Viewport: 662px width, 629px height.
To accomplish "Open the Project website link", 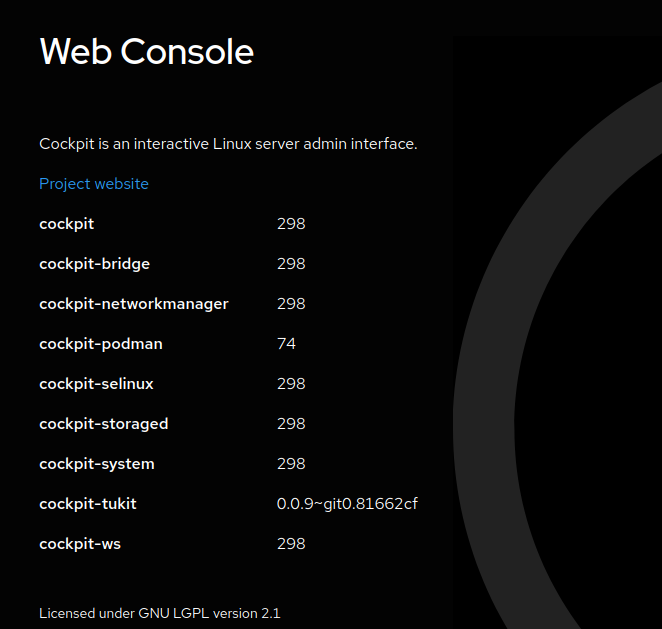I will click(x=94, y=184).
